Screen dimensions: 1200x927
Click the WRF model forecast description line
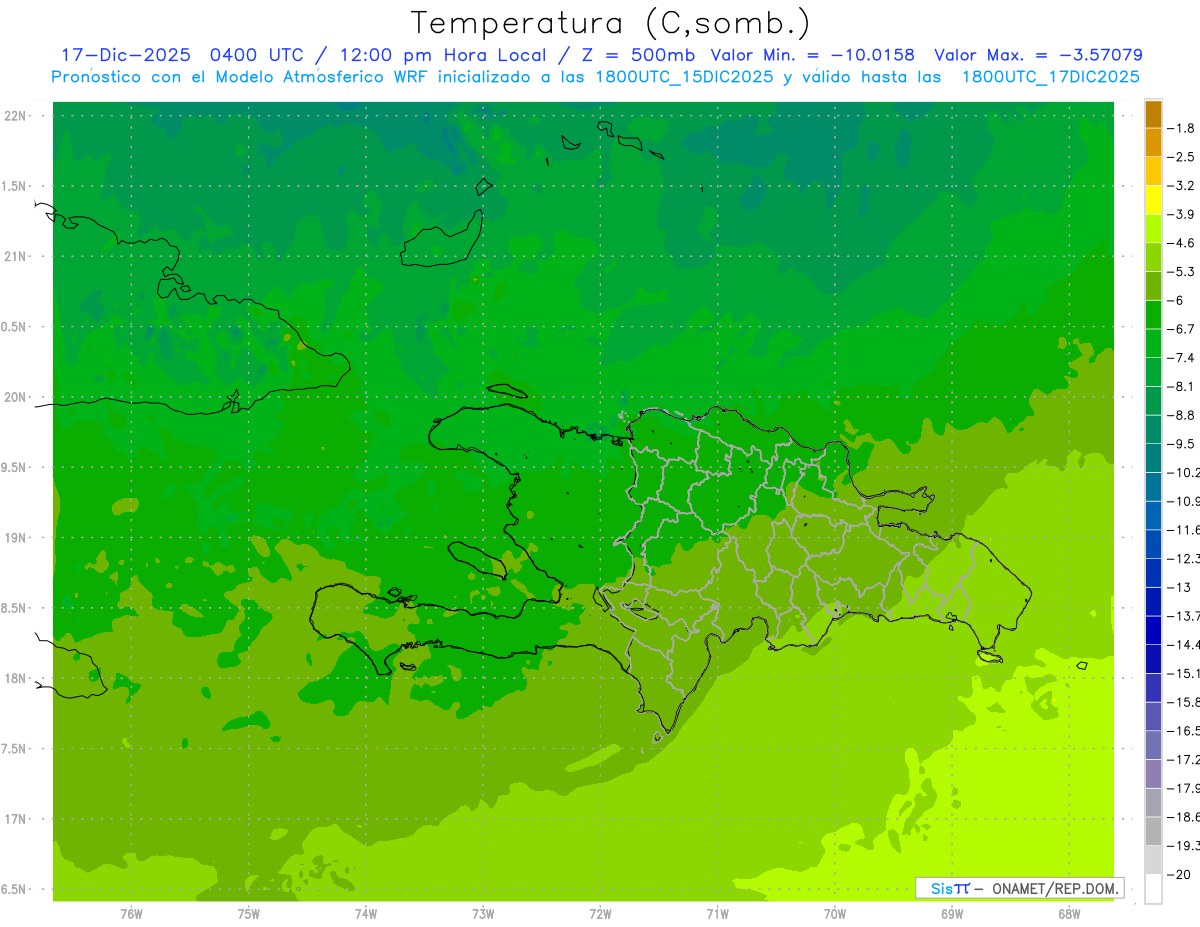596,77
